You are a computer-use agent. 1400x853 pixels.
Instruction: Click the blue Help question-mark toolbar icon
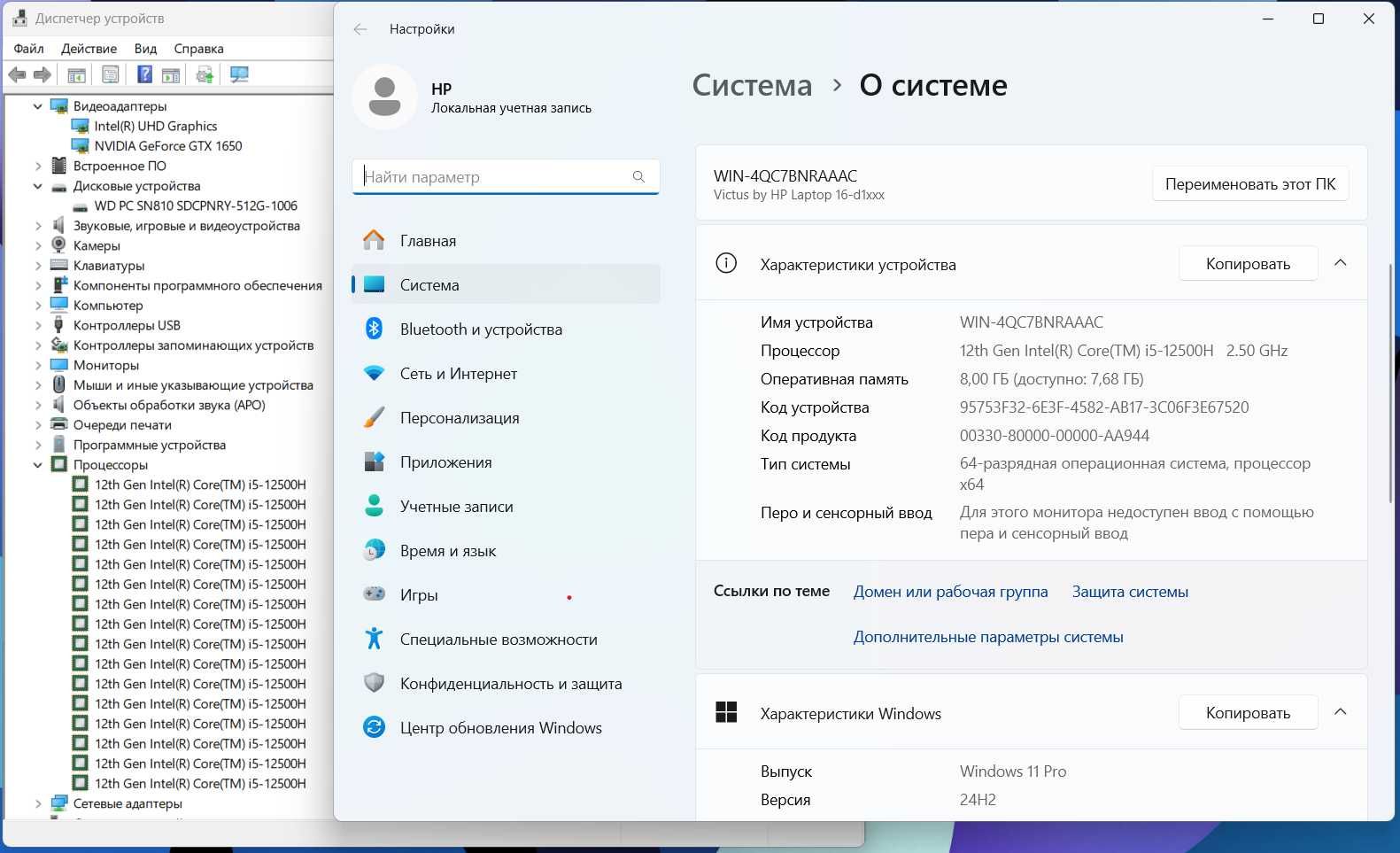pyautogui.click(x=144, y=75)
